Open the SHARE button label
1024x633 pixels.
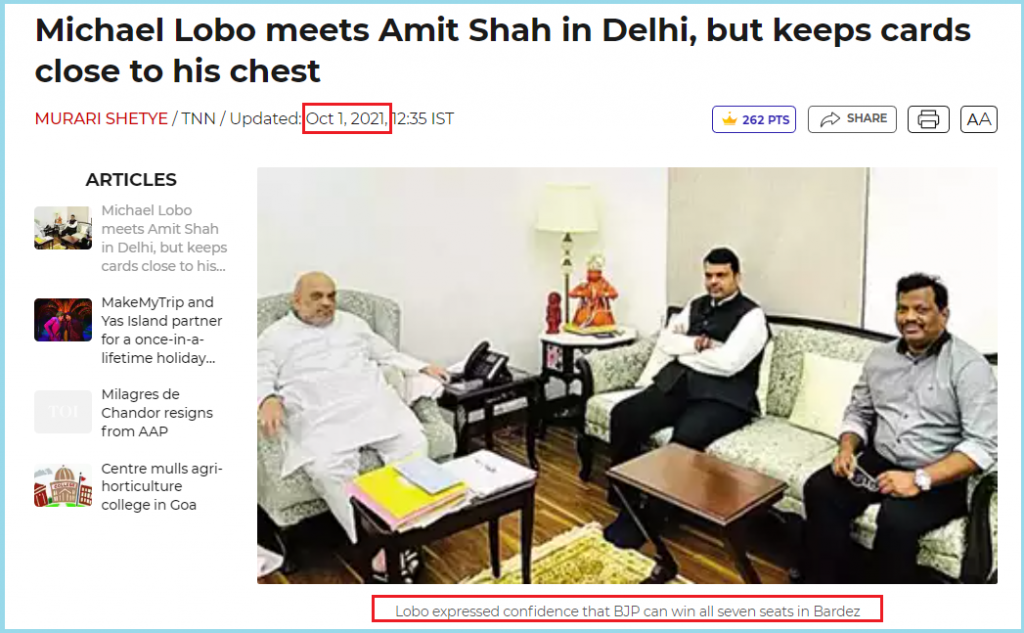867,118
